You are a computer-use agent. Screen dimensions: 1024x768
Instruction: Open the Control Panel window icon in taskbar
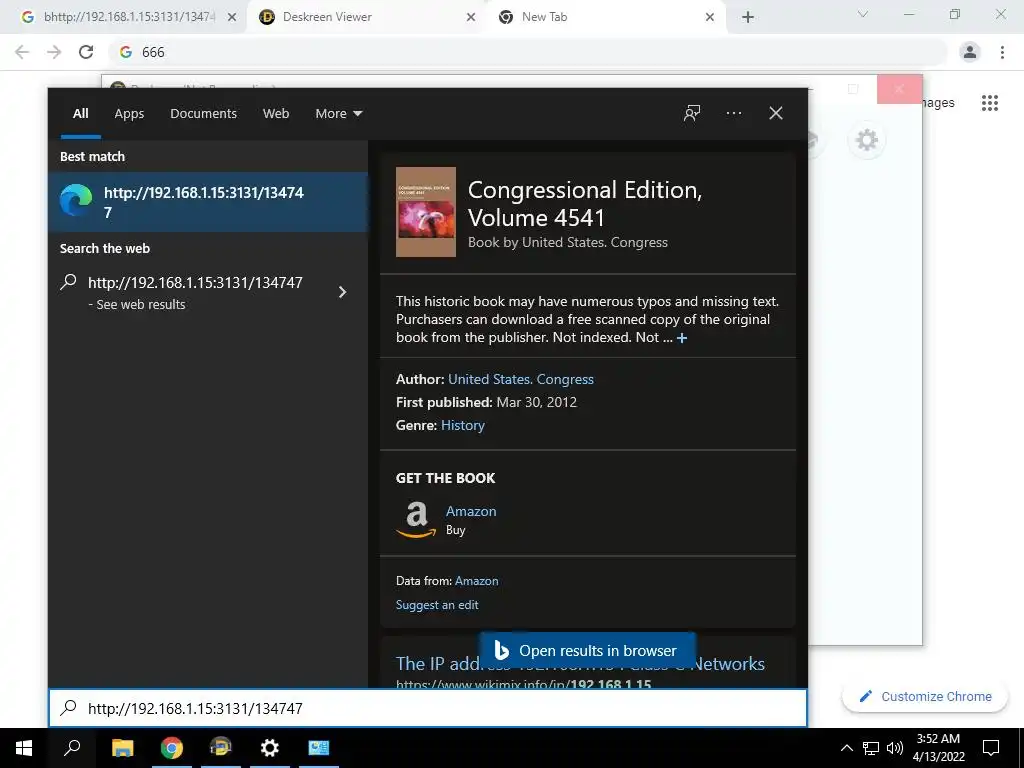[x=318, y=748]
